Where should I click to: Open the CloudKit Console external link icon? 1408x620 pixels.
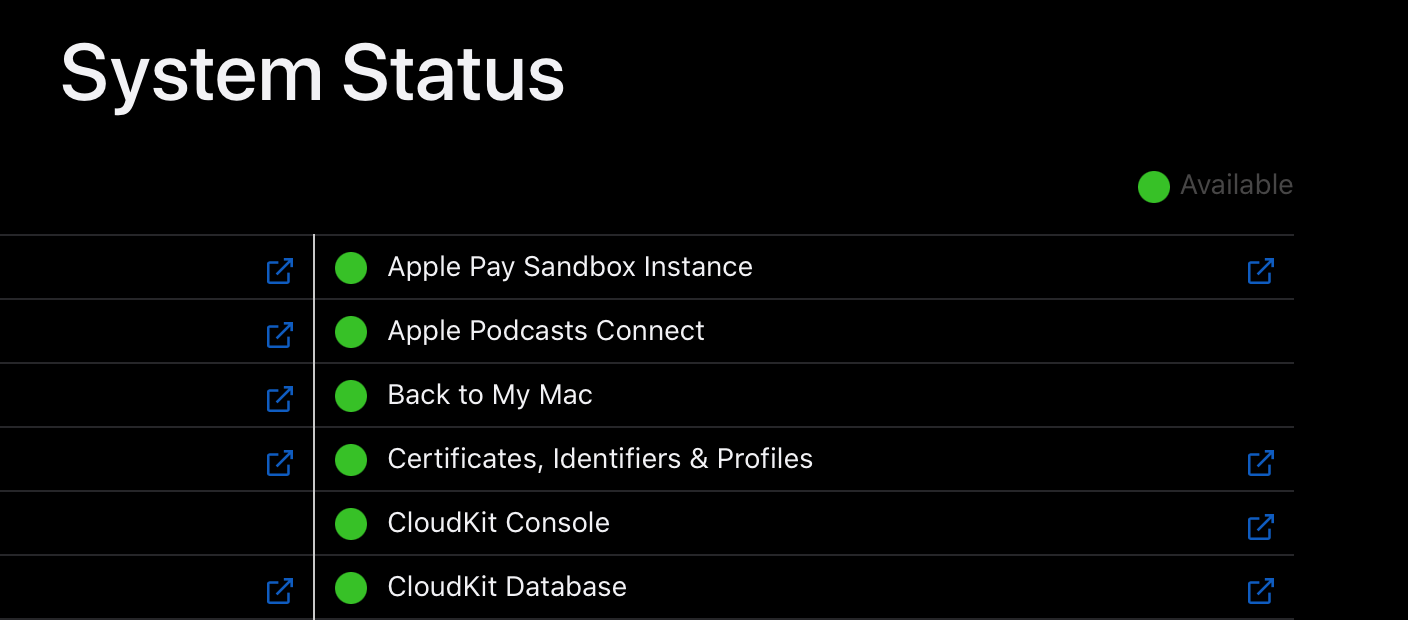tap(1260, 526)
